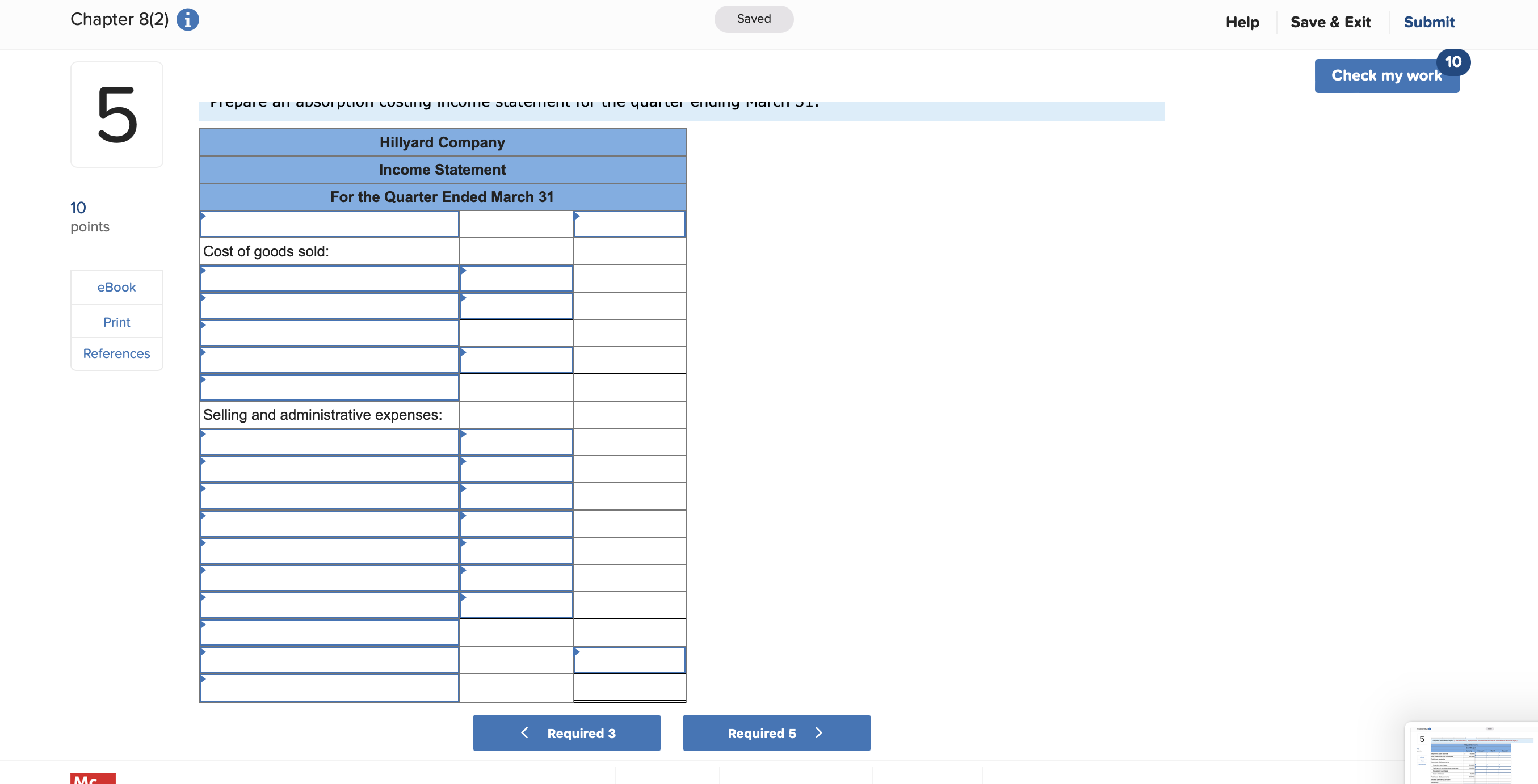This screenshot has height=784, width=1538.
Task: Click the attempts badge showing 10
Action: [1453, 62]
